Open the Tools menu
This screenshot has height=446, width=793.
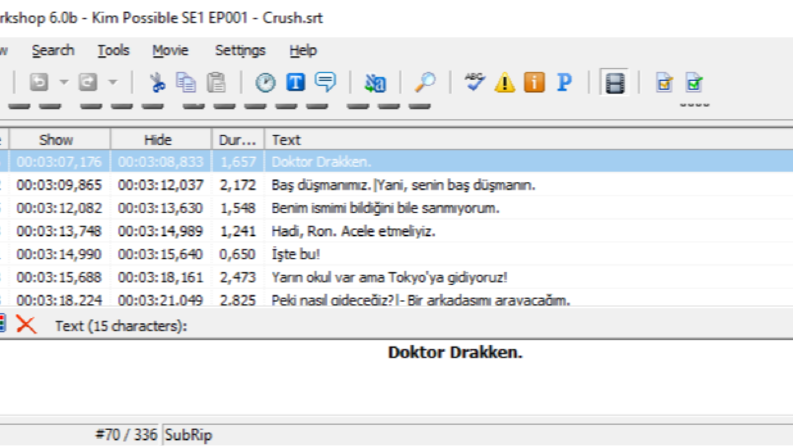click(x=113, y=51)
